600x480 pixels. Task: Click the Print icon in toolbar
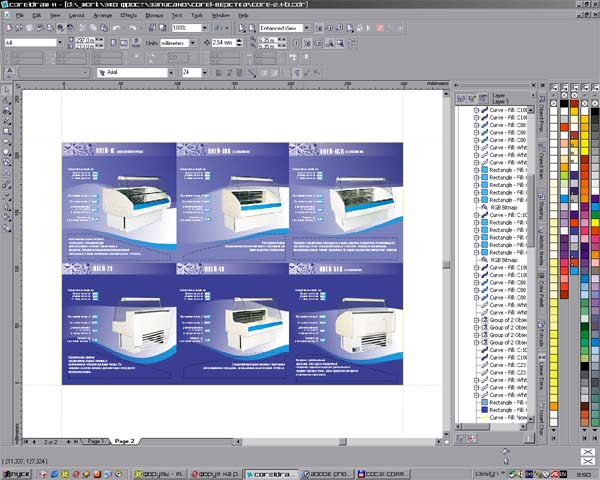(x=49, y=28)
